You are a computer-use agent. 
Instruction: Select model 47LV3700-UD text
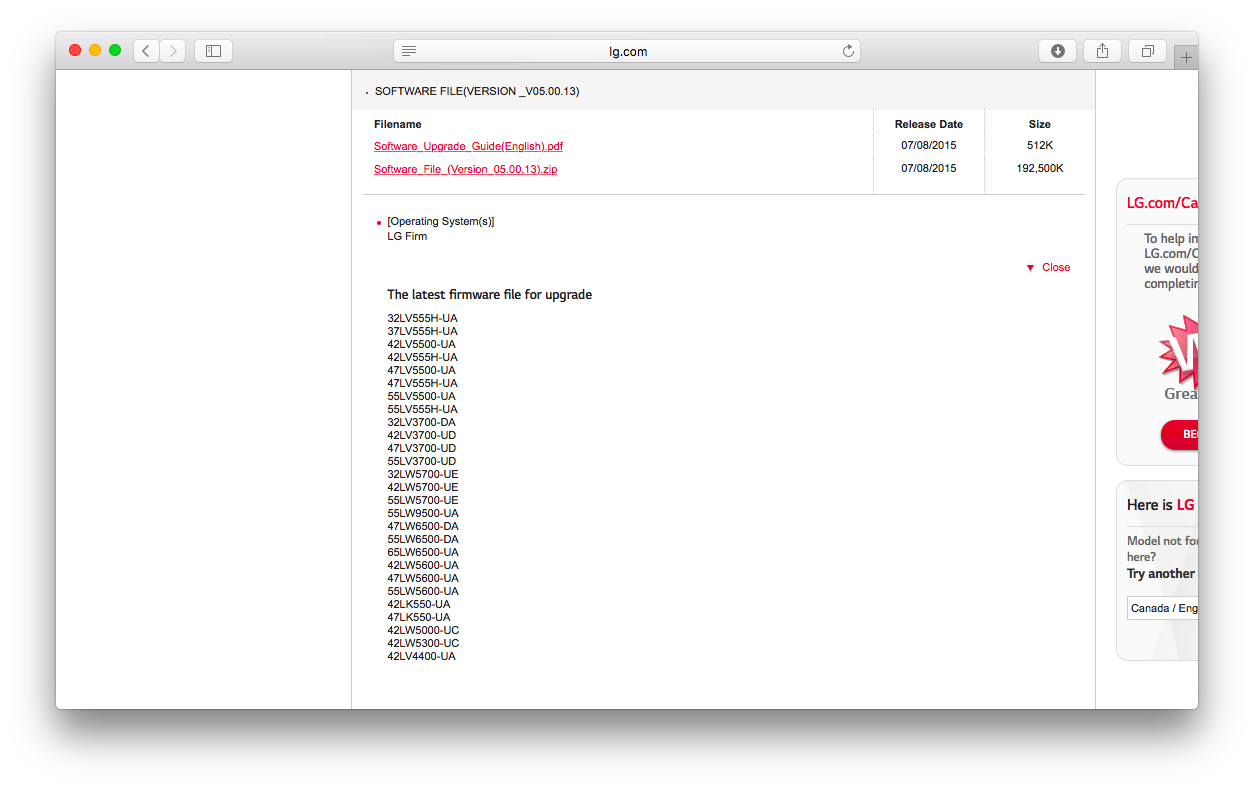click(421, 448)
